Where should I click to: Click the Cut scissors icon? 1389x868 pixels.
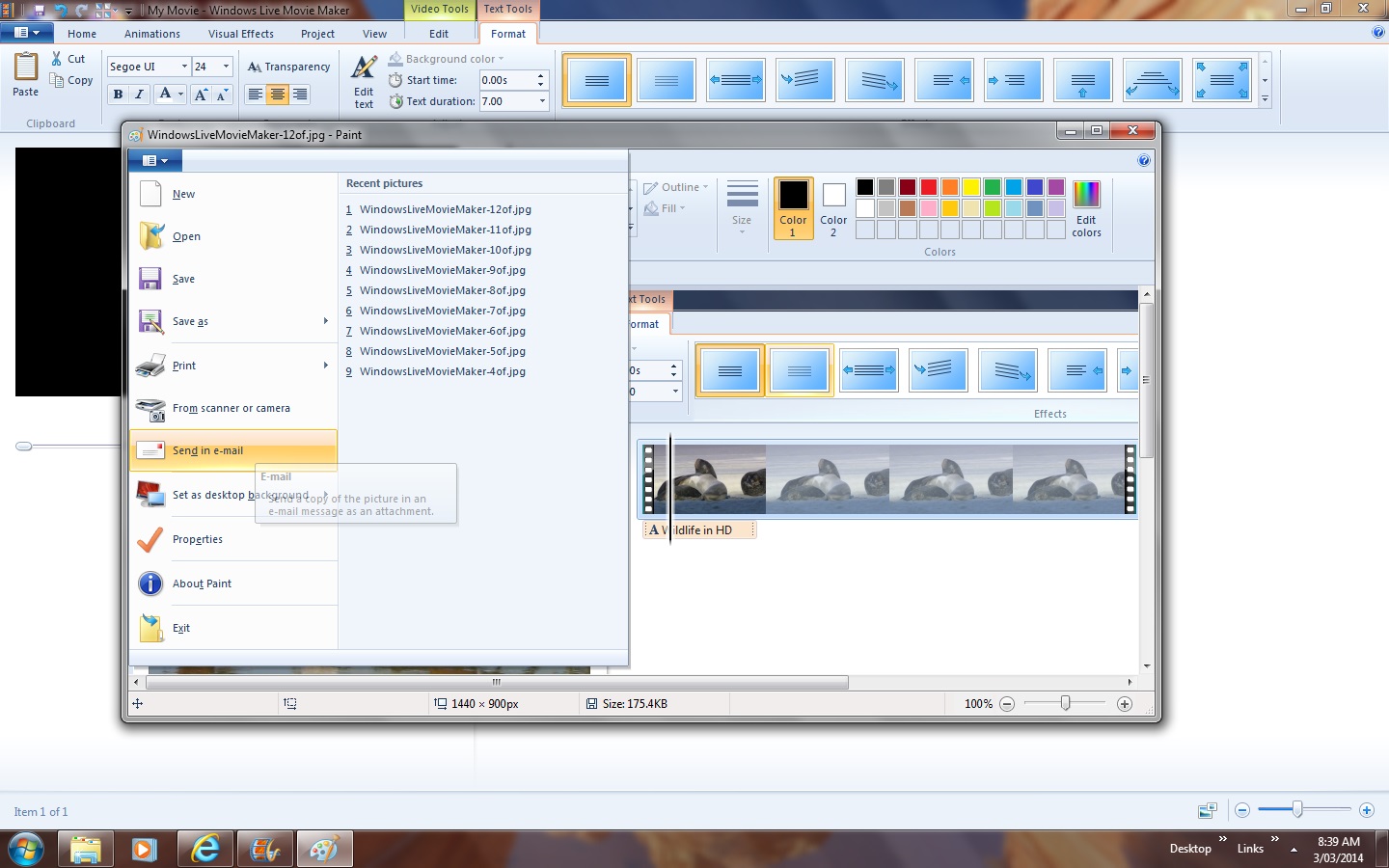(x=57, y=59)
